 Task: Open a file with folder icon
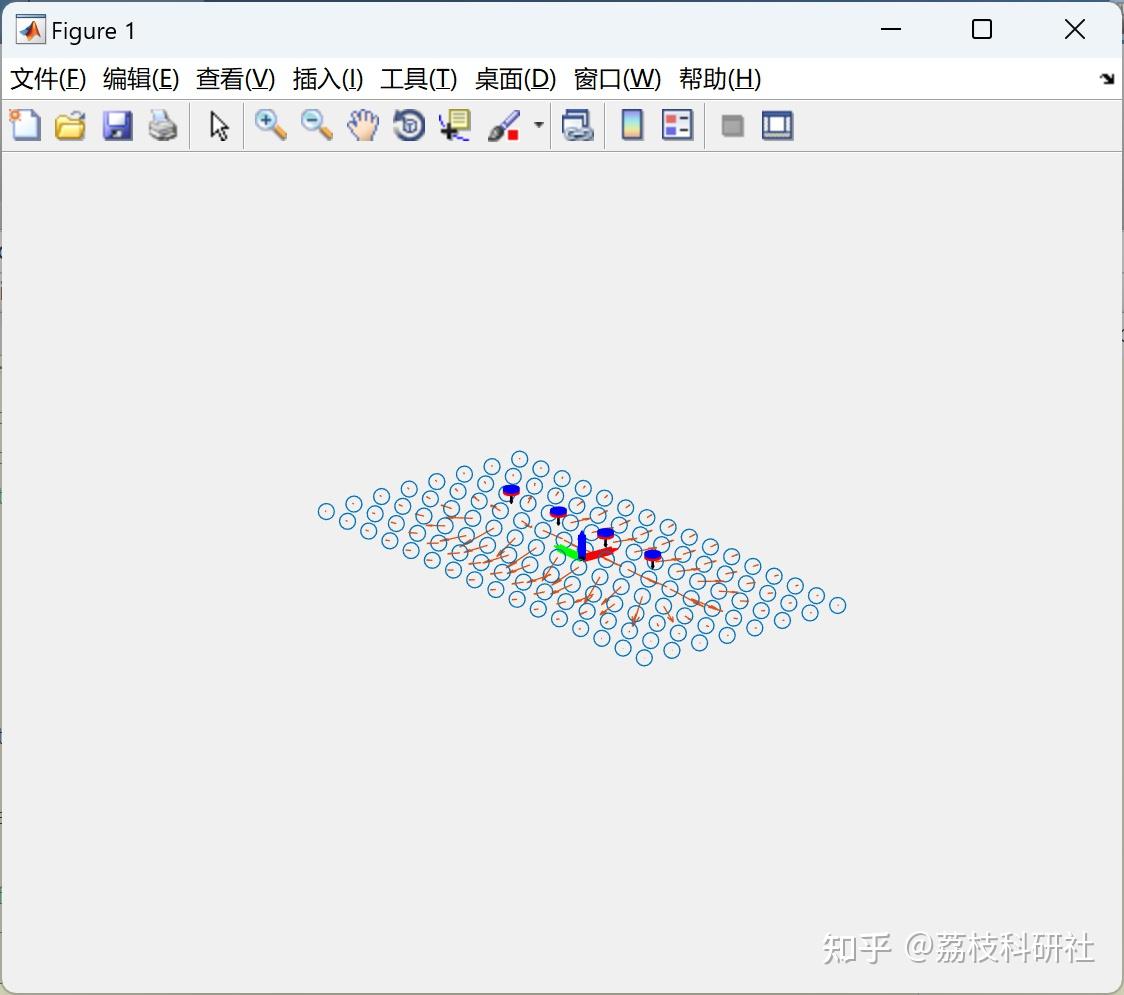[x=70, y=125]
